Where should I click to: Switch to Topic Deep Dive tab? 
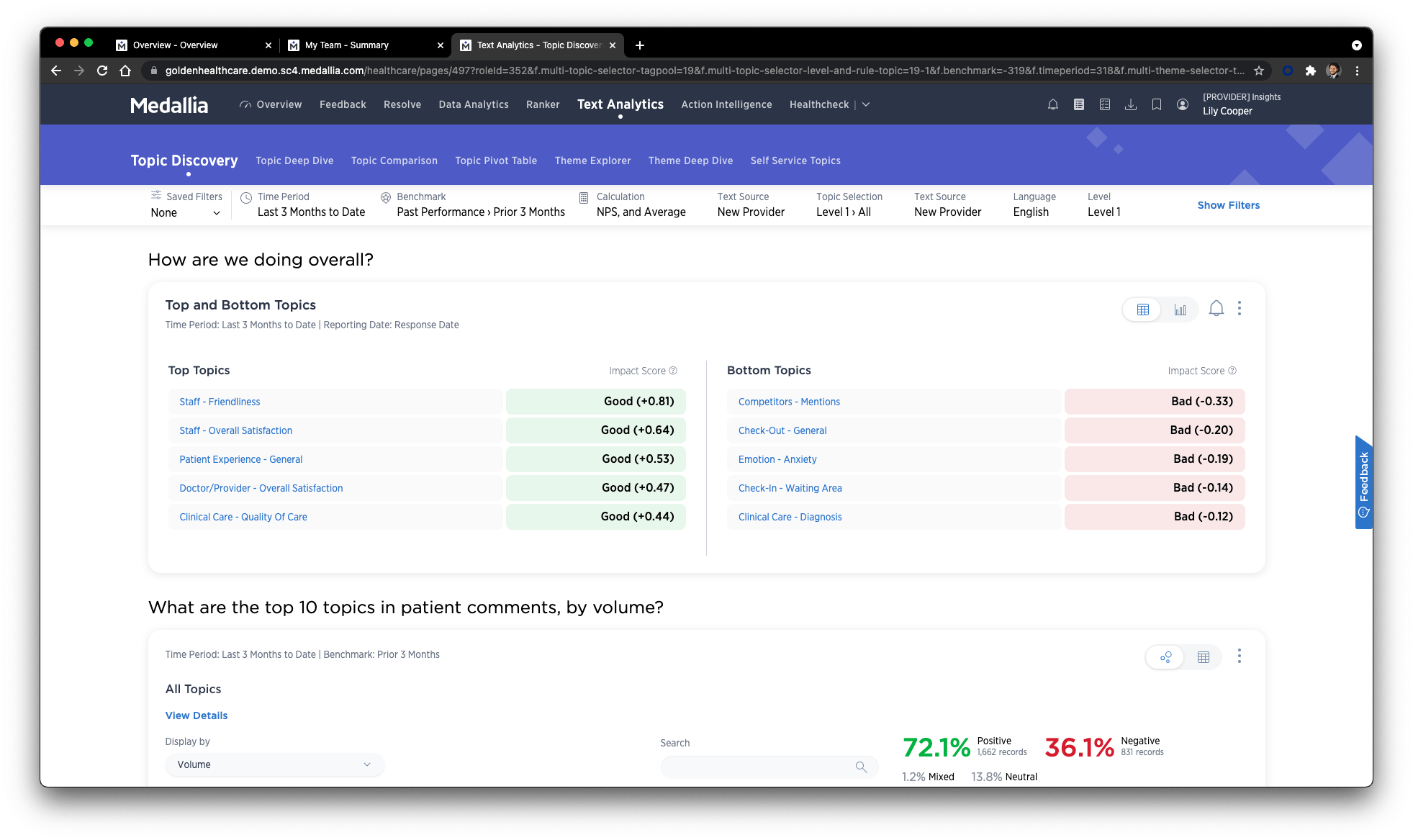pos(294,161)
